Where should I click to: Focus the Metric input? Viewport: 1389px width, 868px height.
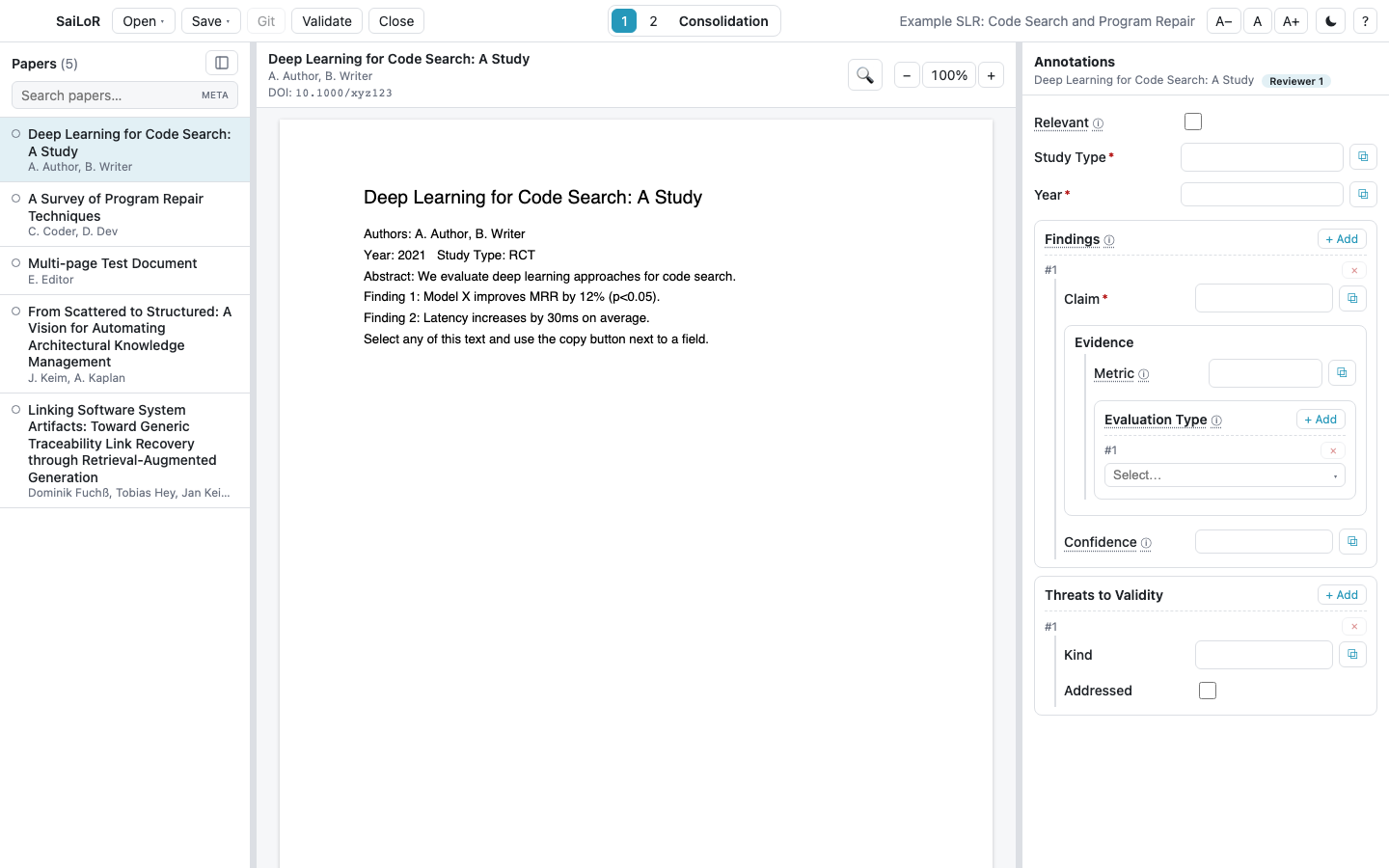click(x=1265, y=373)
